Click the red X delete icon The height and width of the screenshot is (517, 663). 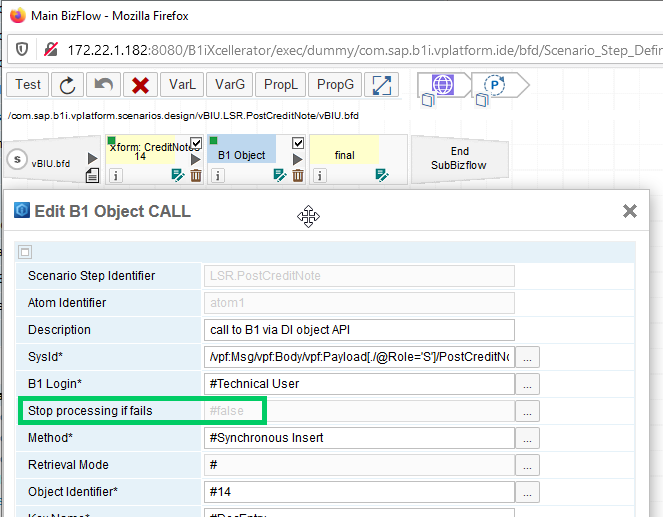coord(140,85)
